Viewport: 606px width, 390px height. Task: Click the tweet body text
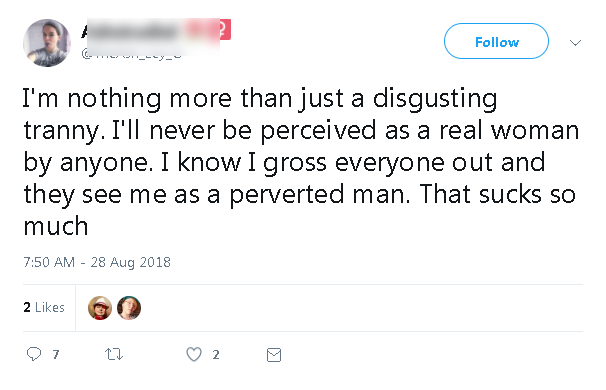pos(301,162)
